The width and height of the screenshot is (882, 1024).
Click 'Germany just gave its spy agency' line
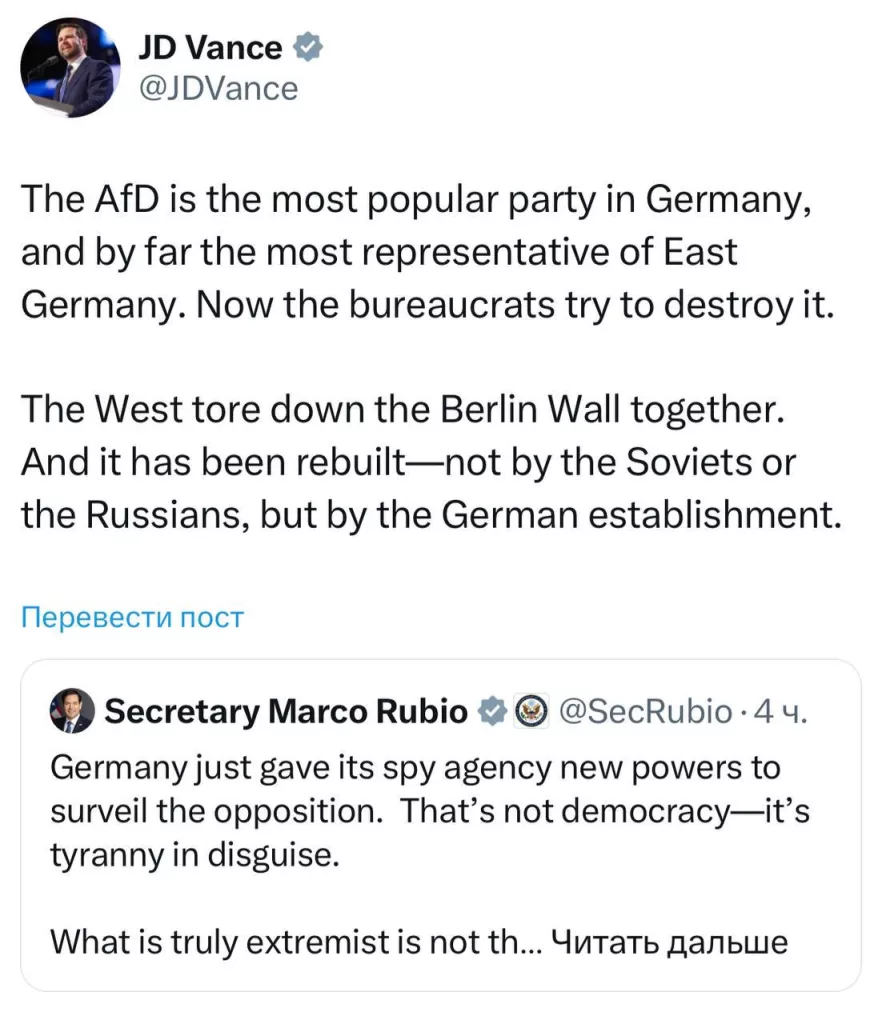pos(415,767)
